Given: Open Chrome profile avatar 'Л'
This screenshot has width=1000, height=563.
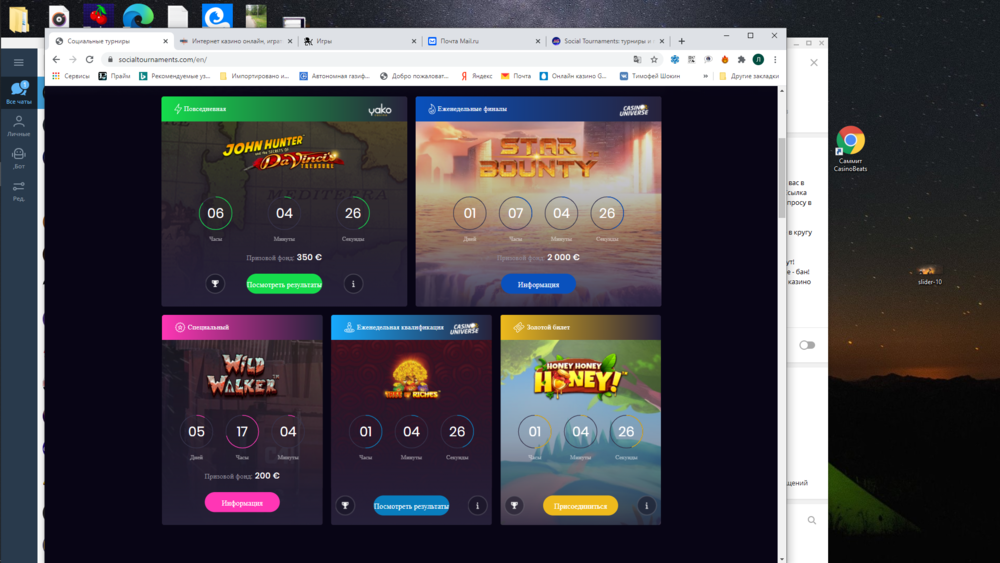Looking at the screenshot, I should coord(758,59).
